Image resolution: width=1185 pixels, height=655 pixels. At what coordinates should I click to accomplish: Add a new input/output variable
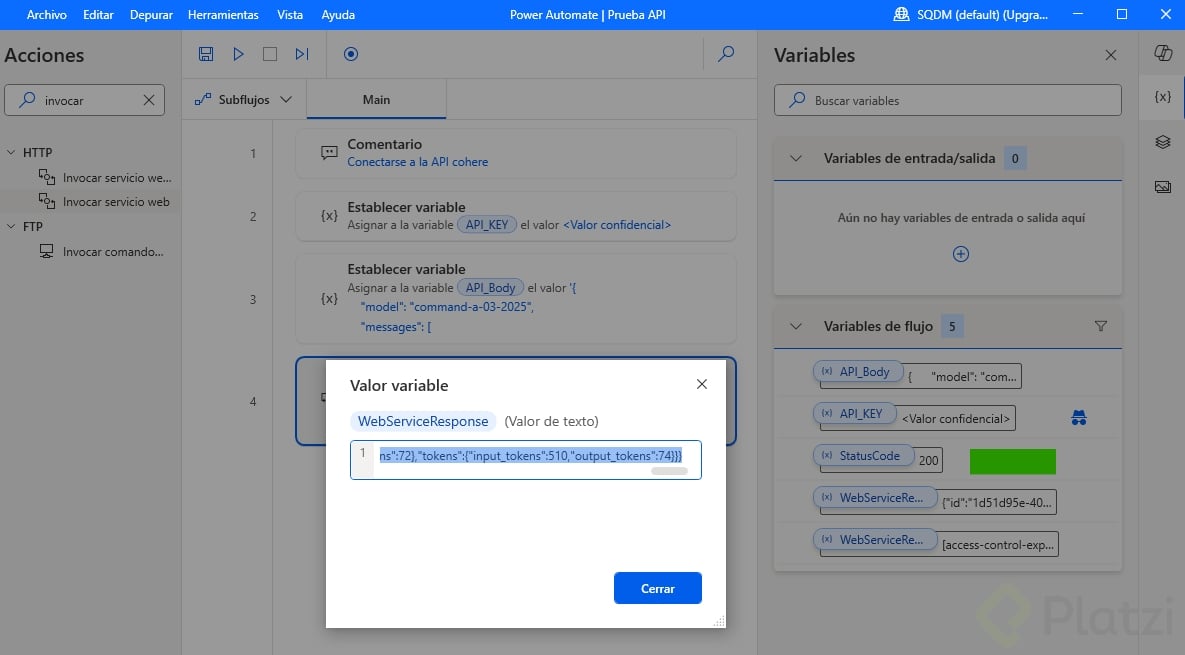(961, 254)
